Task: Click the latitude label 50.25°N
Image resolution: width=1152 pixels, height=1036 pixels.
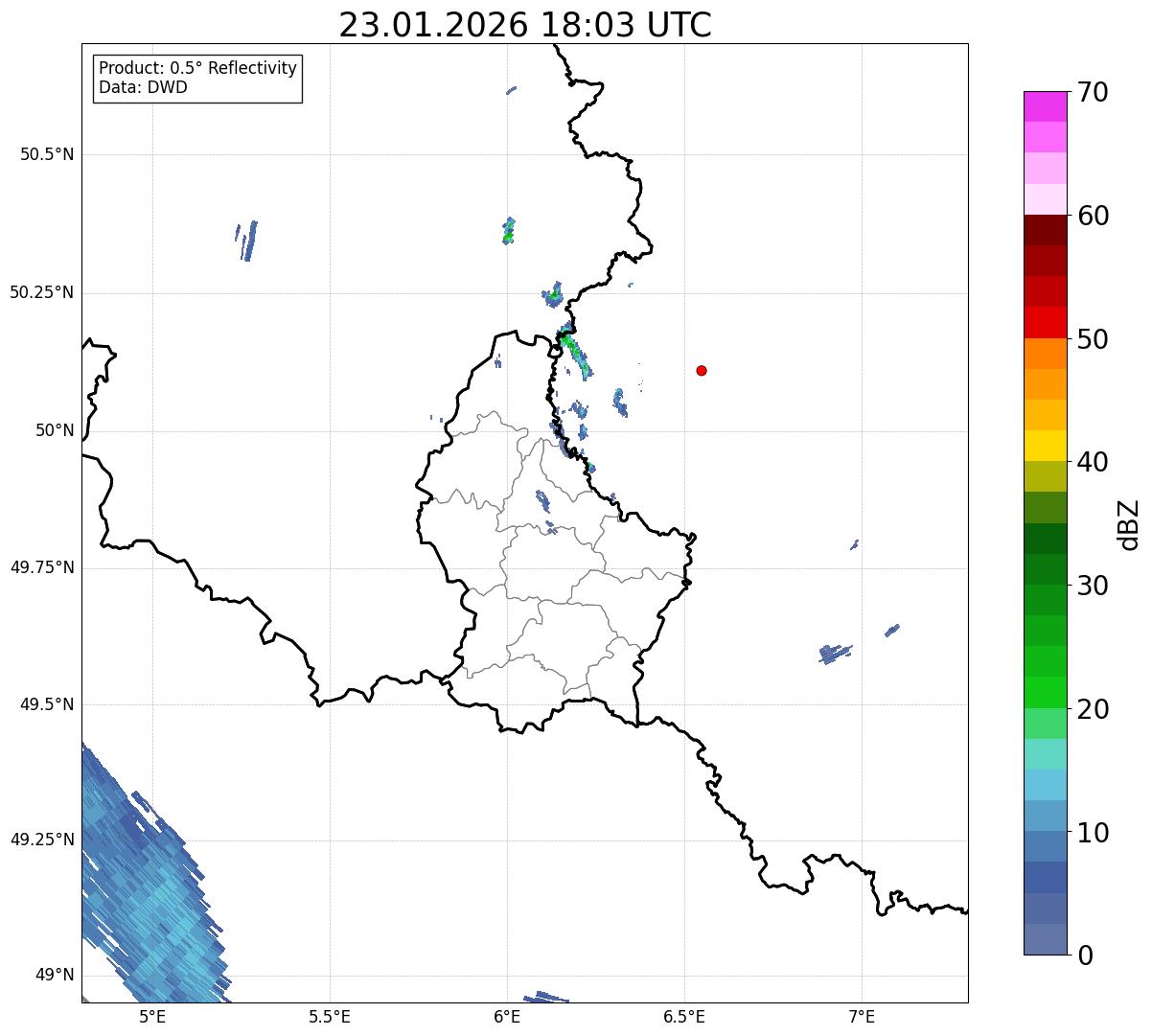Action: (x=42, y=292)
